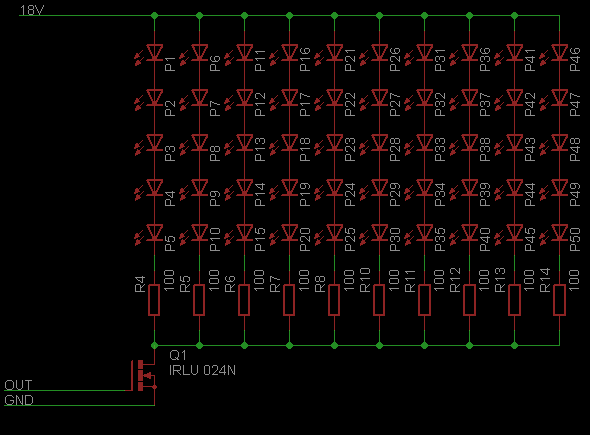Screen dimensions: 590x435
Task: Select the resistor symbol R13
Action: (514, 300)
